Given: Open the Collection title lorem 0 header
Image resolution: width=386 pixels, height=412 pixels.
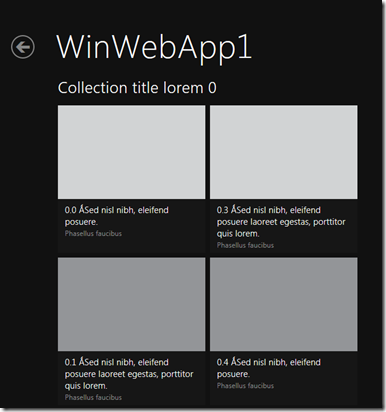Looking at the screenshot, I should click(137, 88).
